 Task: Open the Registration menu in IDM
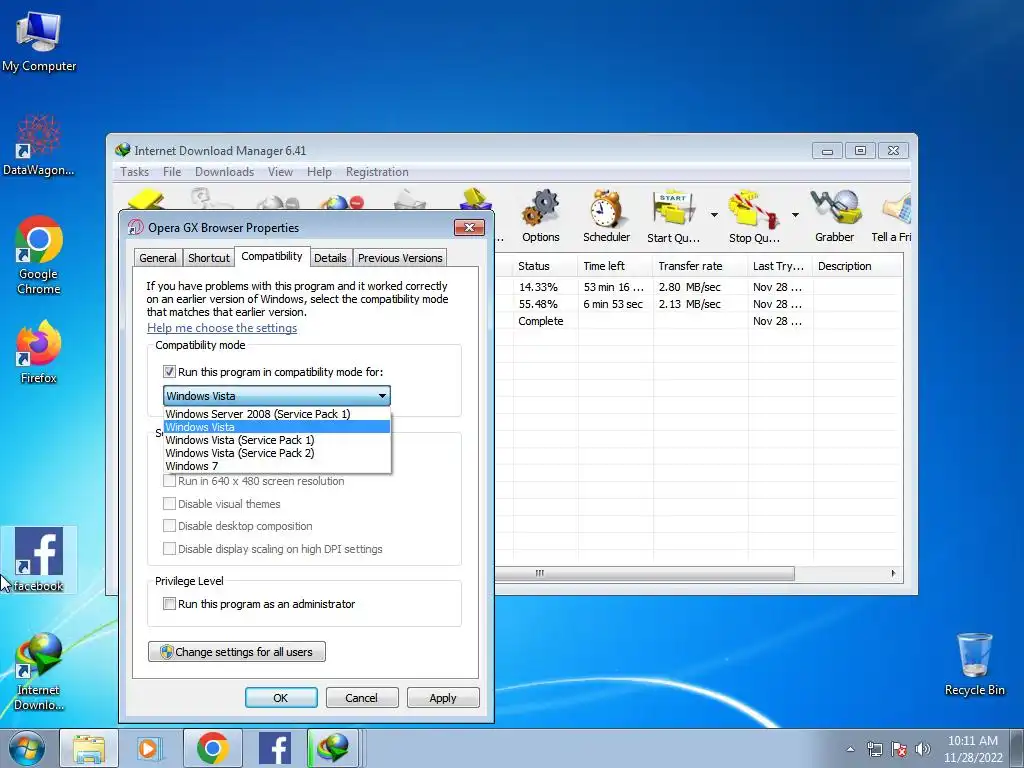click(x=377, y=172)
